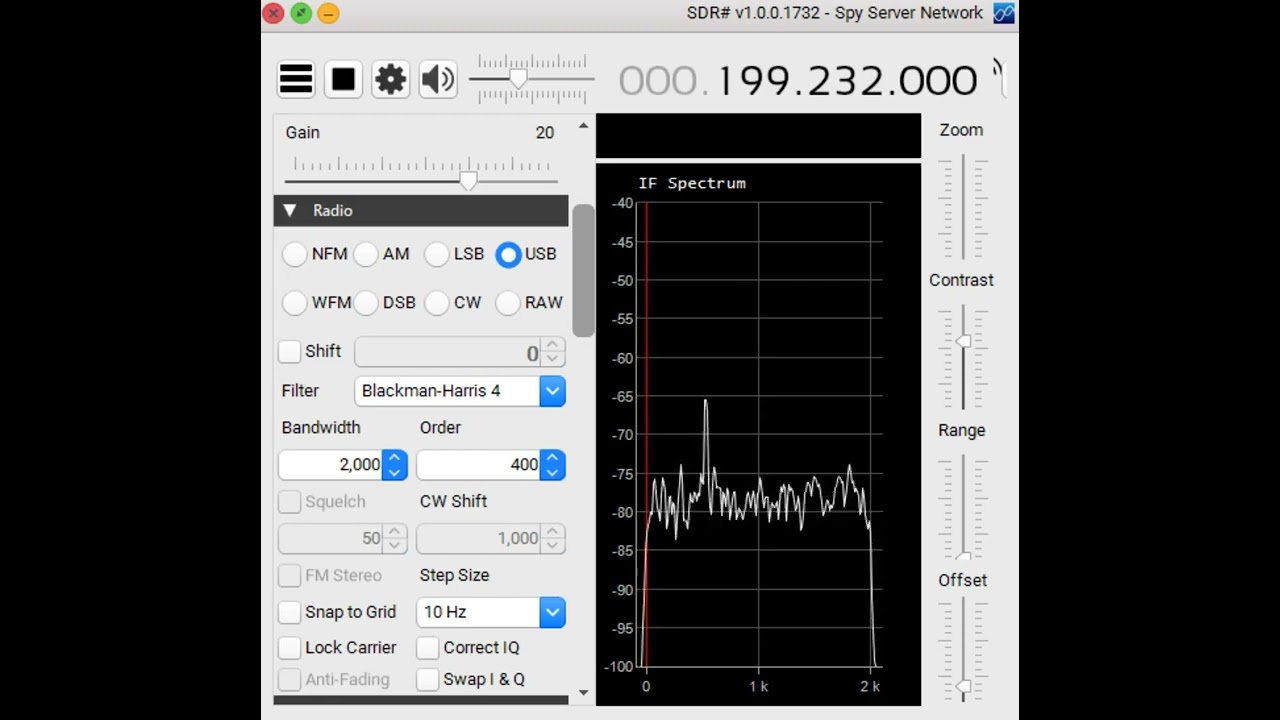Click the Contrast vertical slider
The width and height of the screenshot is (1280, 720).
point(963,357)
